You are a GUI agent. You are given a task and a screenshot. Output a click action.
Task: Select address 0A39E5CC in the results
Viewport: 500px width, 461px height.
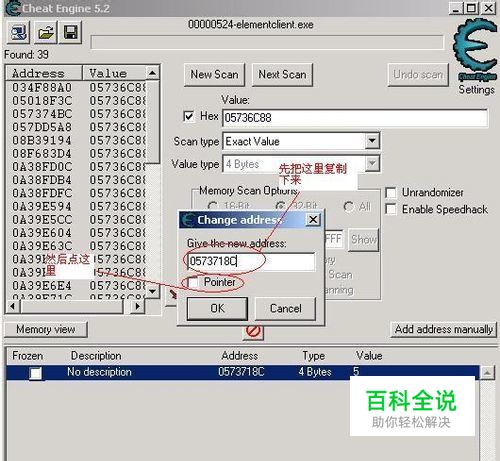[x=42, y=220]
